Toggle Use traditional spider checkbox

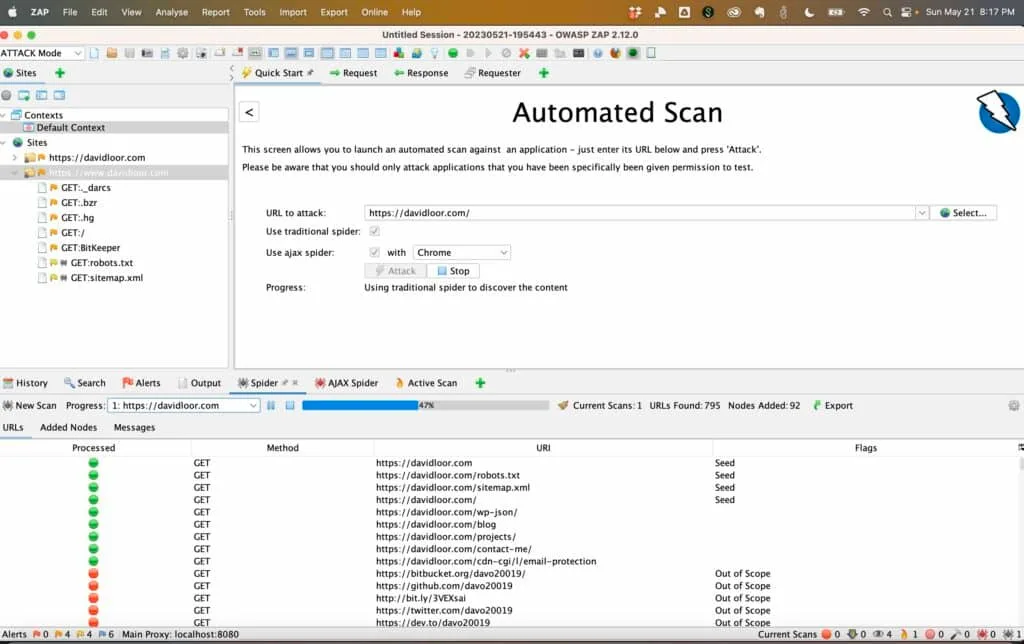(374, 231)
